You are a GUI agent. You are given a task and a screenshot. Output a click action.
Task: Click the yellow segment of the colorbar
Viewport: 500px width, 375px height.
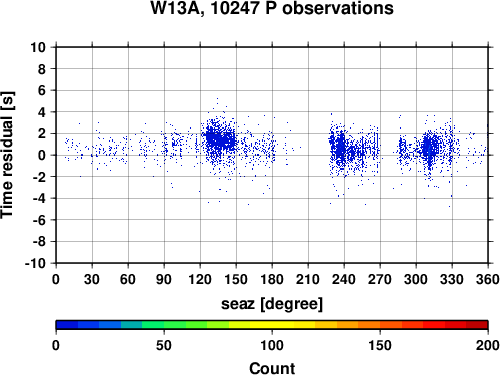coord(272,325)
